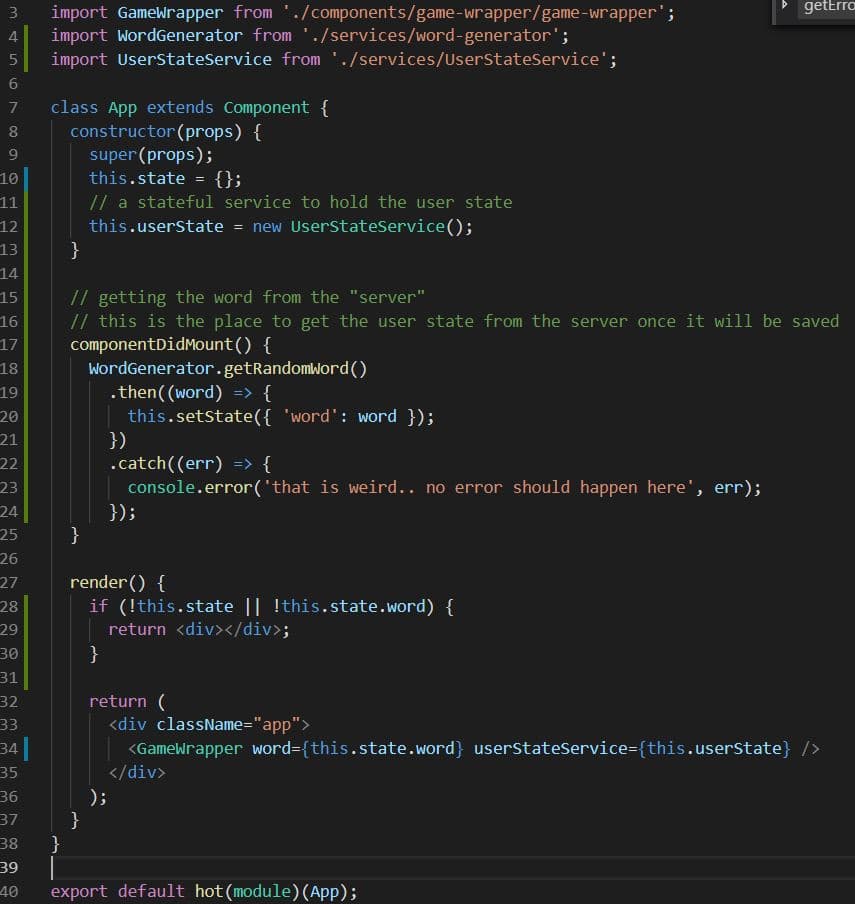The width and height of the screenshot is (855, 904).
Task: Click '<GameWrapper' JSX tag on line 34
Action: click(185, 749)
